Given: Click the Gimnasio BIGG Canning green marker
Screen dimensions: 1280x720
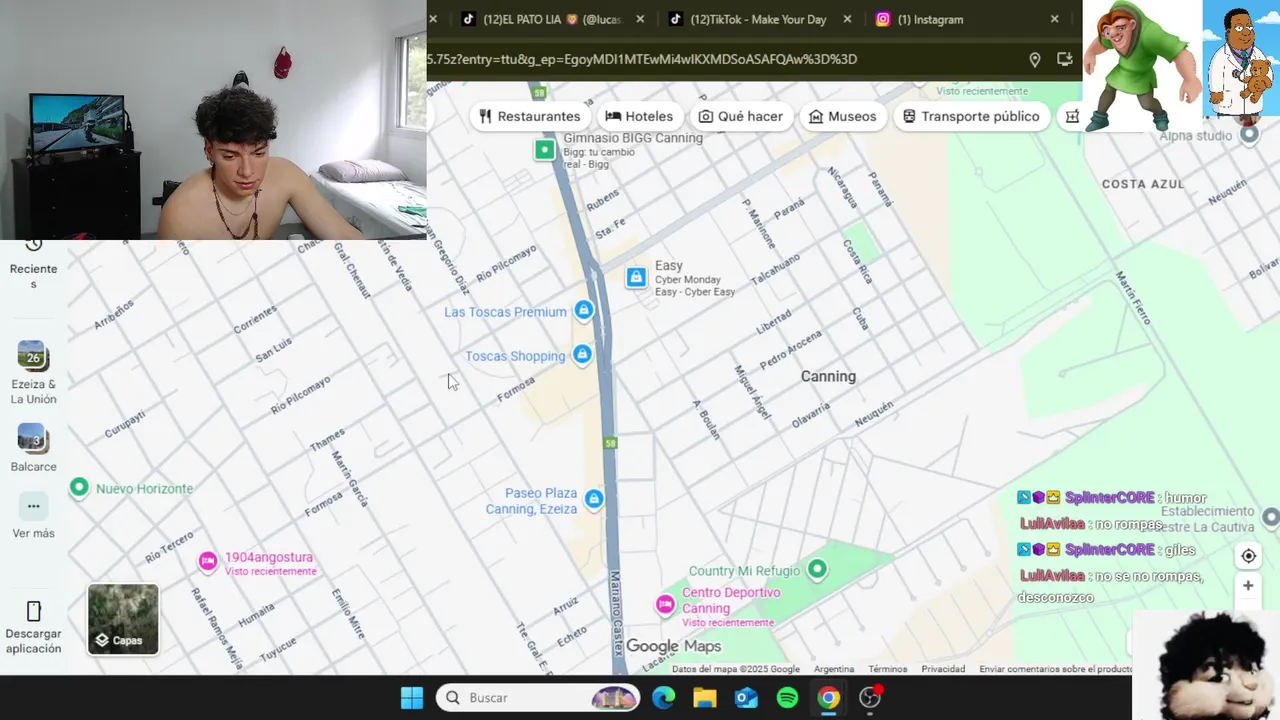Looking at the screenshot, I should coord(544,150).
